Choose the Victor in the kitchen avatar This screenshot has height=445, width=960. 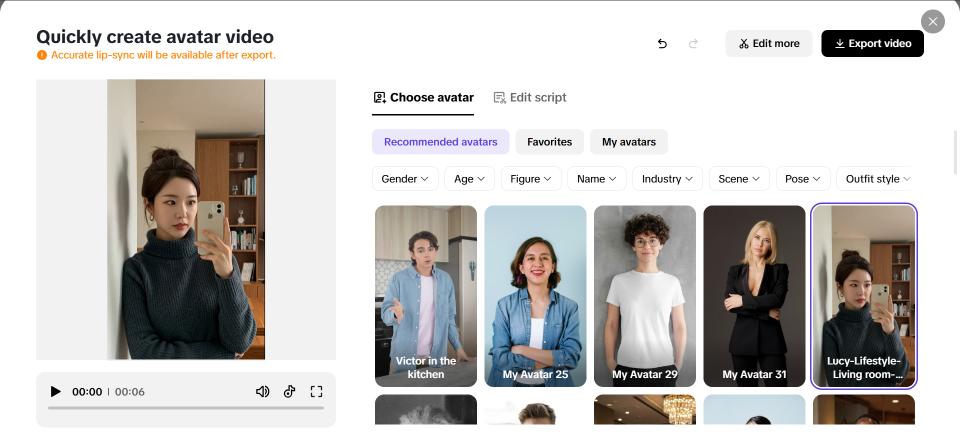click(426, 295)
